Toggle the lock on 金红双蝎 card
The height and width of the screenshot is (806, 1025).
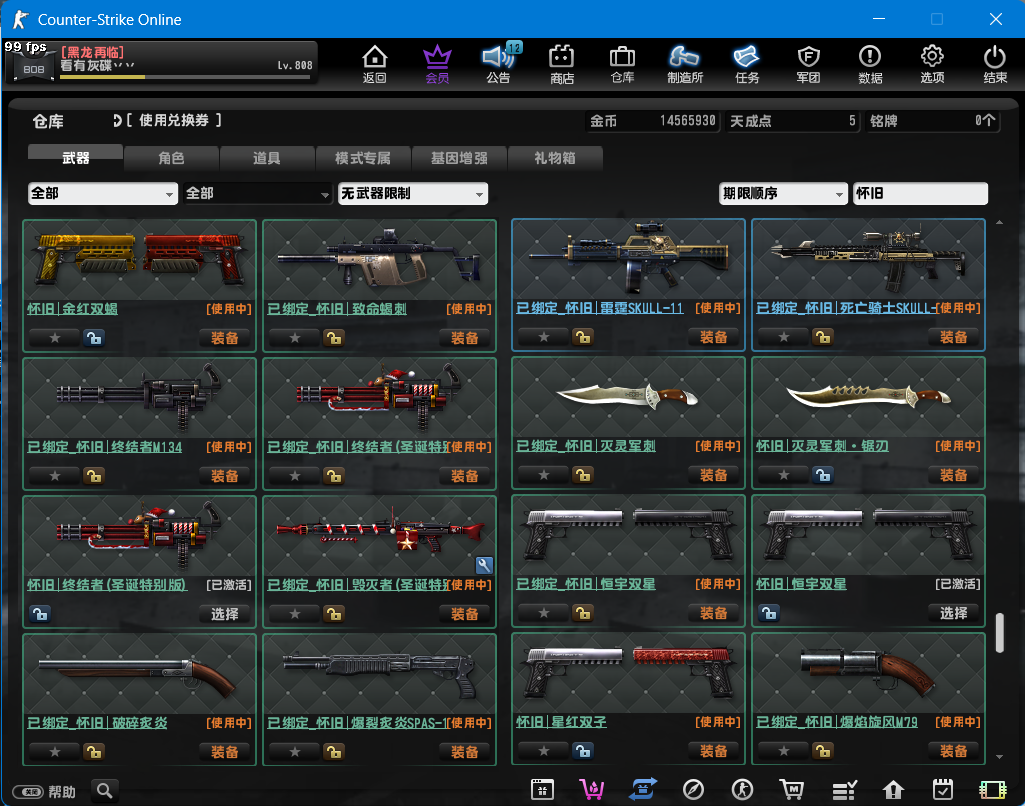(93, 338)
